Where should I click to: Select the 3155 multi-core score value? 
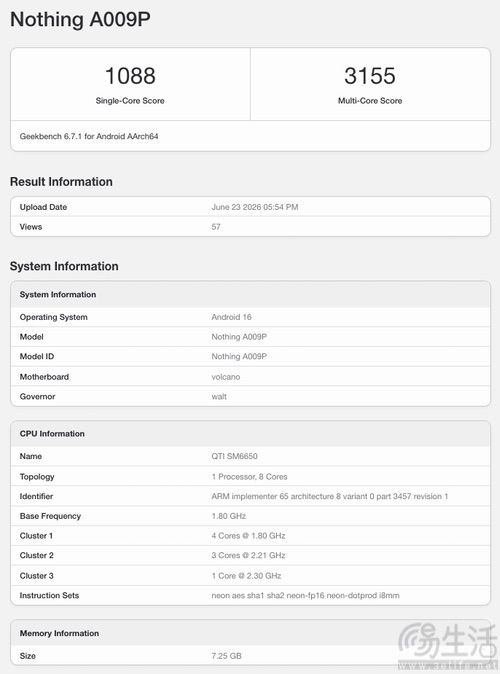coord(370,76)
